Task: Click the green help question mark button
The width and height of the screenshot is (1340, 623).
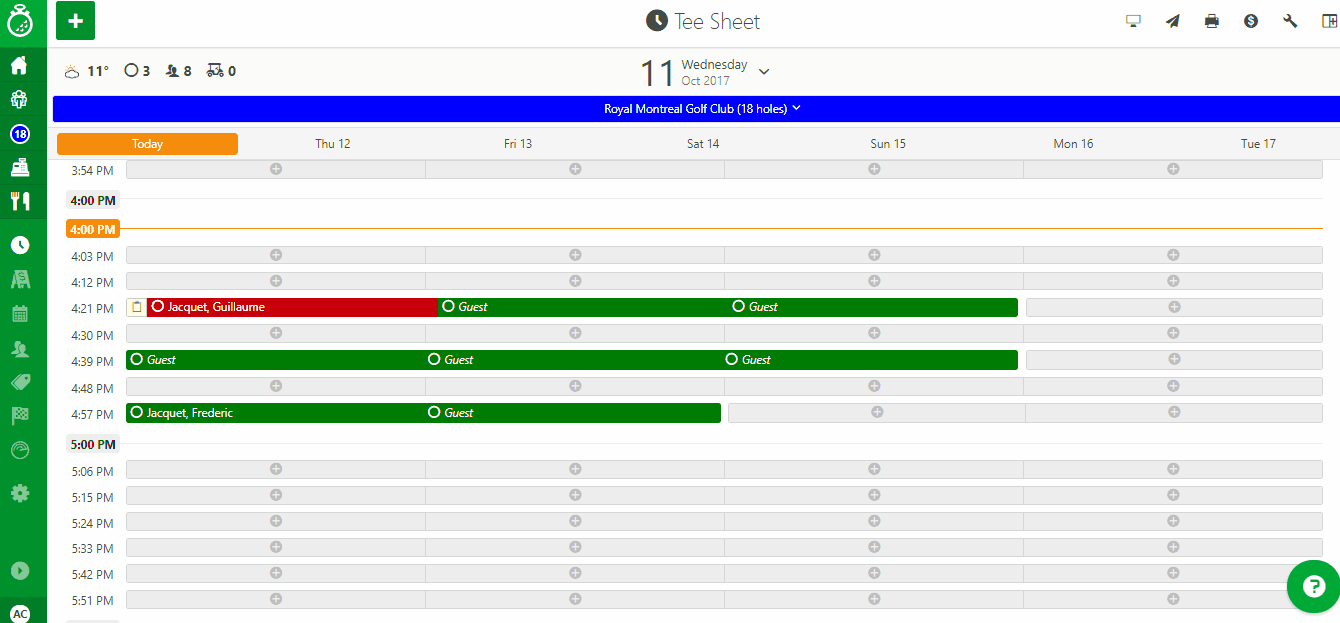Action: [x=1312, y=586]
